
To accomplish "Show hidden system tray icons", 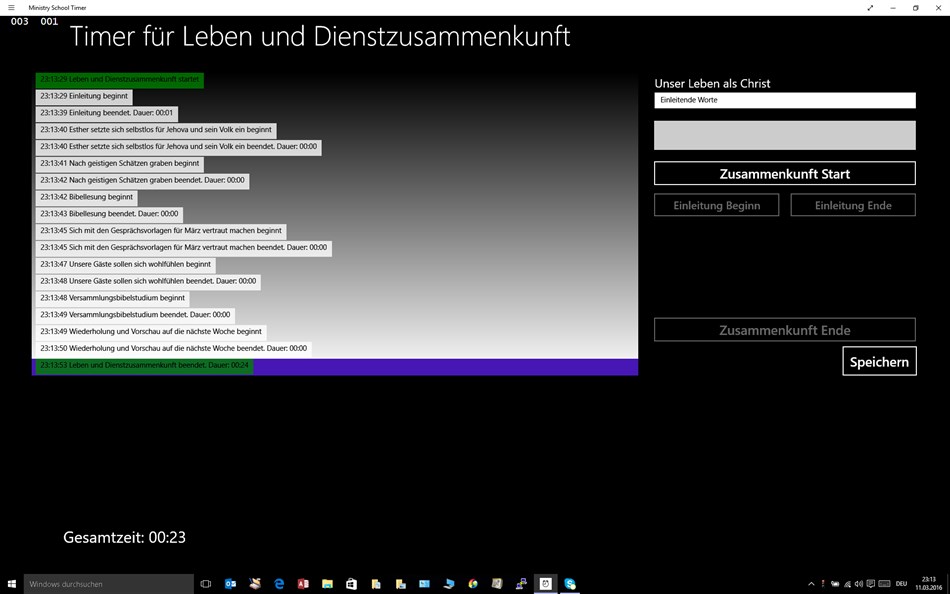I will tap(811, 584).
